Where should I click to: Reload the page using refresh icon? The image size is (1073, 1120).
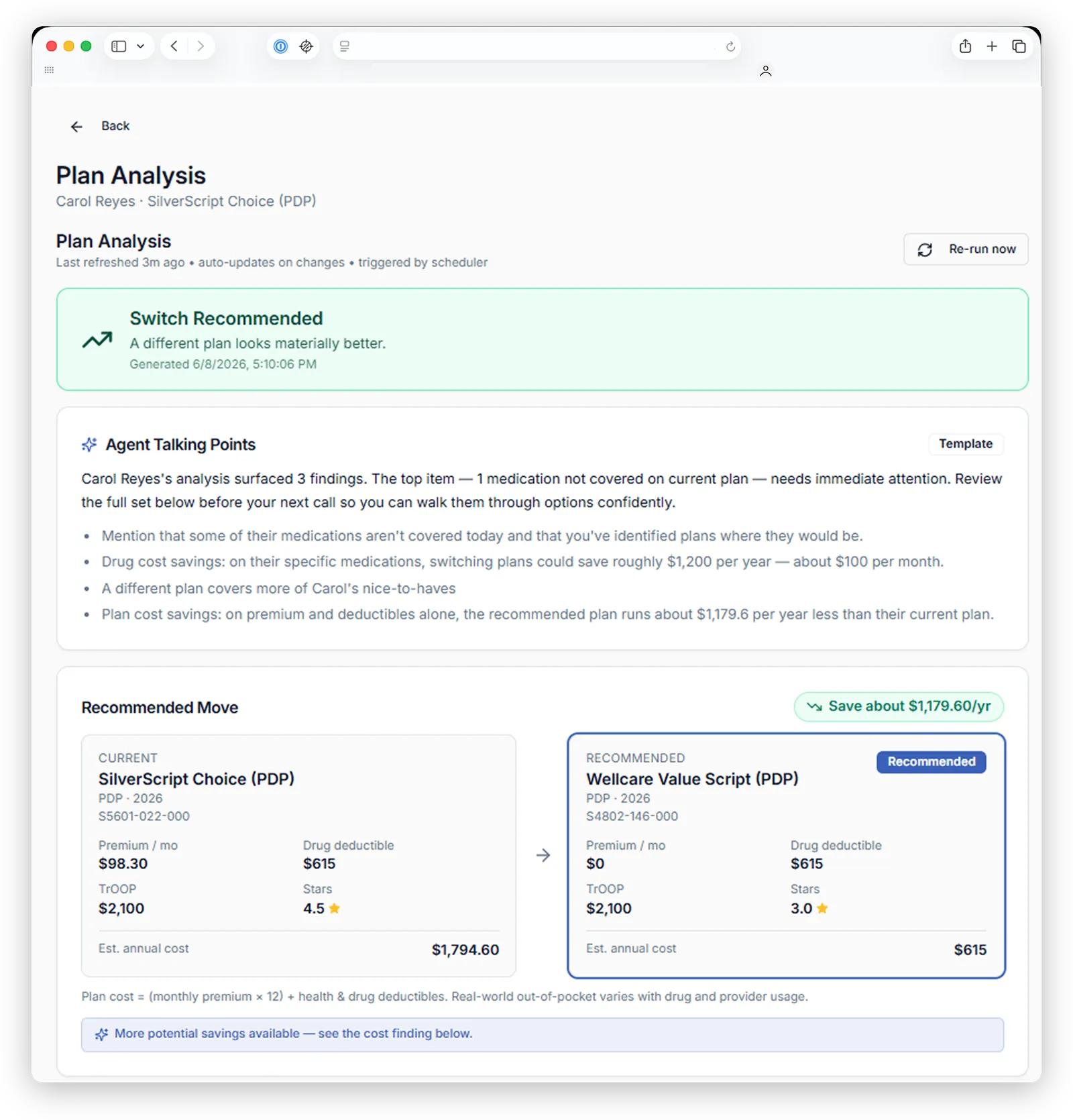point(730,46)
